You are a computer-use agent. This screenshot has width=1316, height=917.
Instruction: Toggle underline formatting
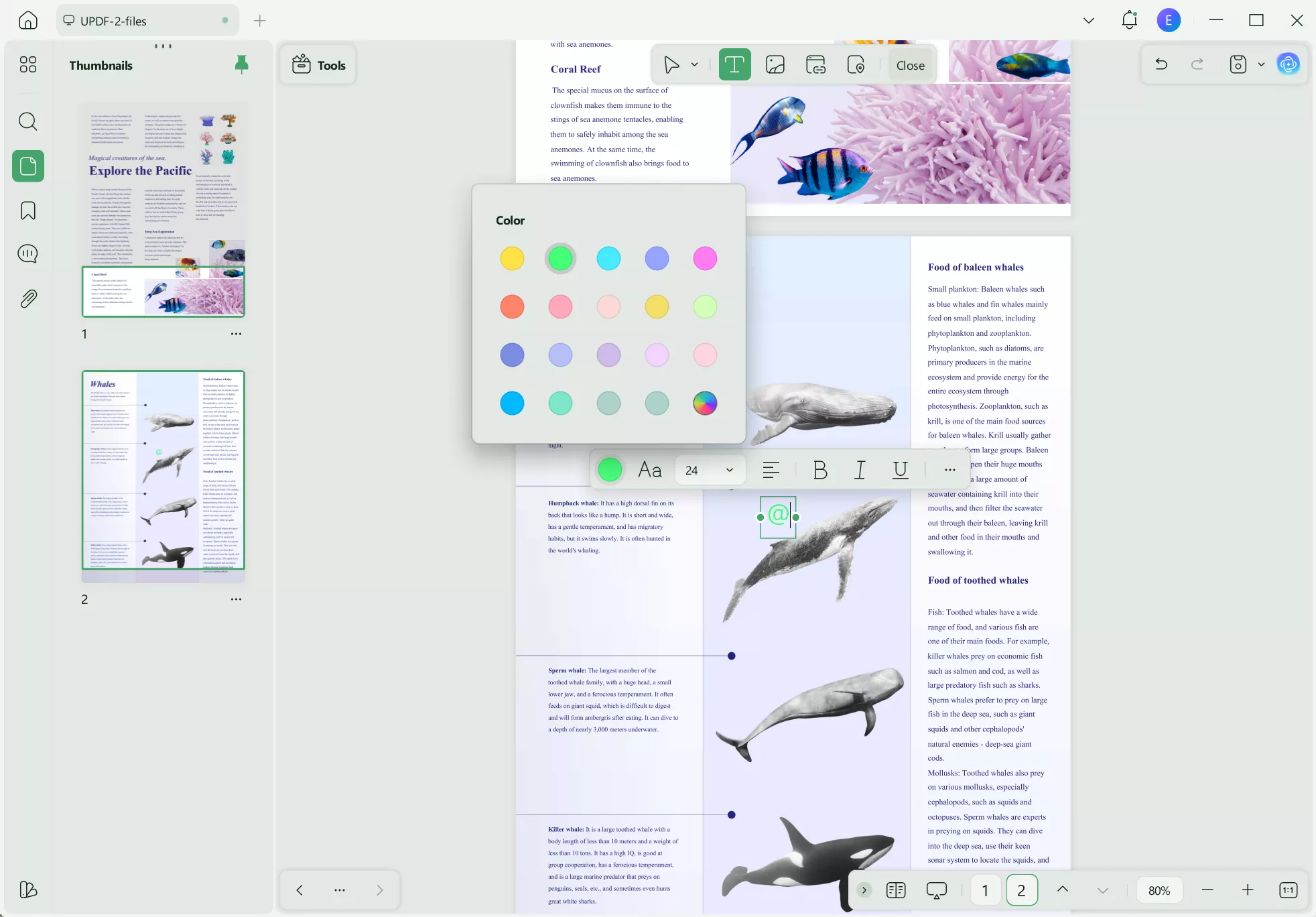[x=899, y=470]
